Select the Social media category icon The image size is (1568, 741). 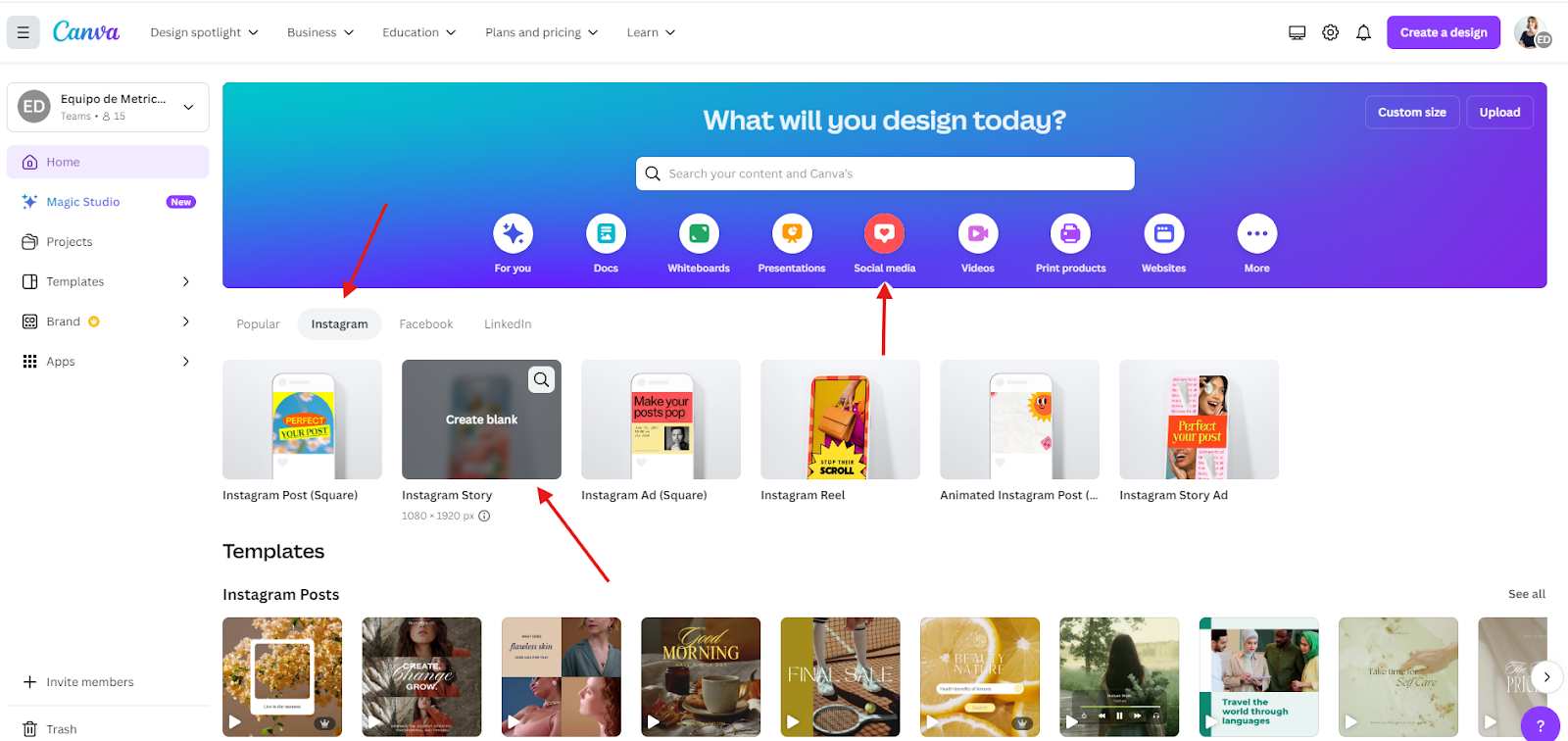point(884,233)
